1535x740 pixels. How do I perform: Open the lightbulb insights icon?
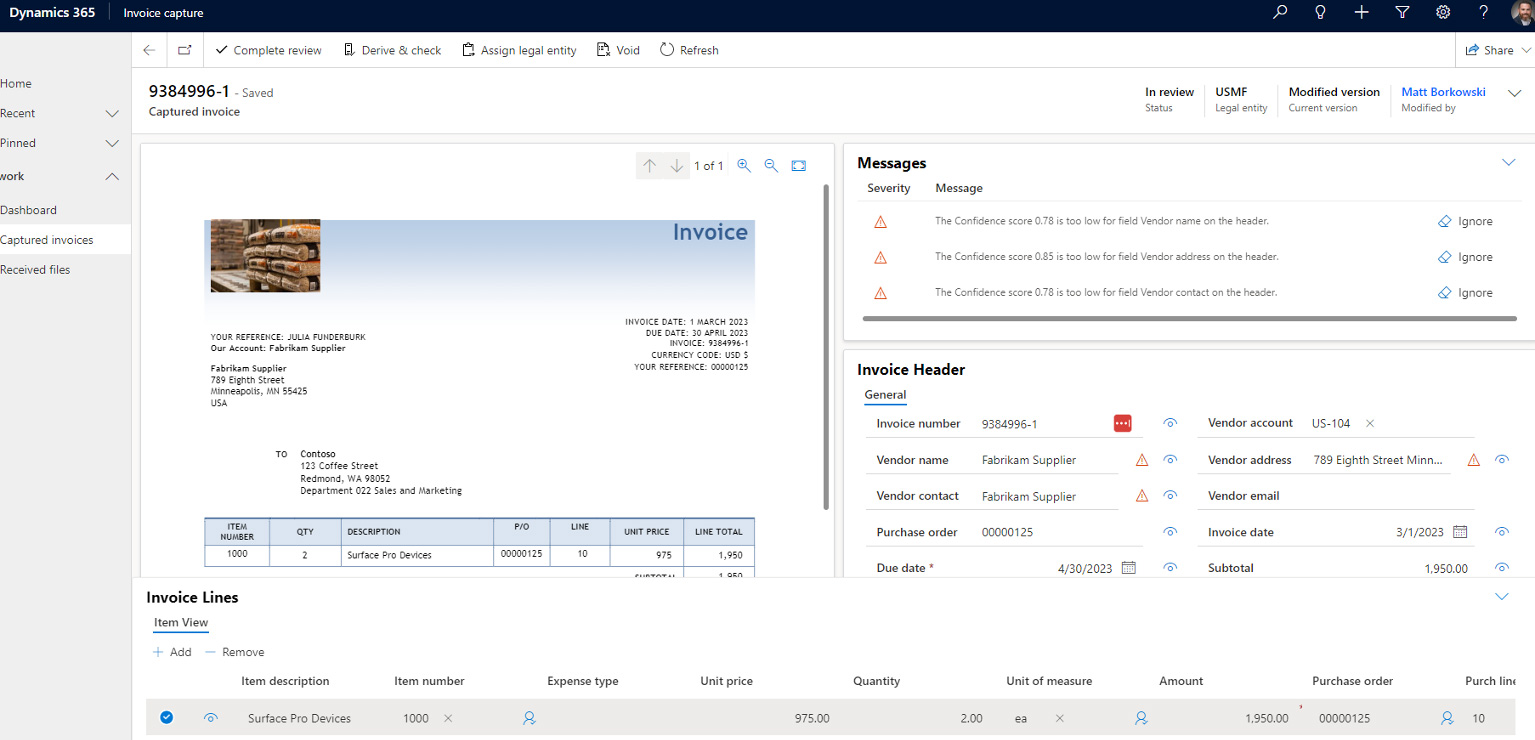(x=1320, y=12)
